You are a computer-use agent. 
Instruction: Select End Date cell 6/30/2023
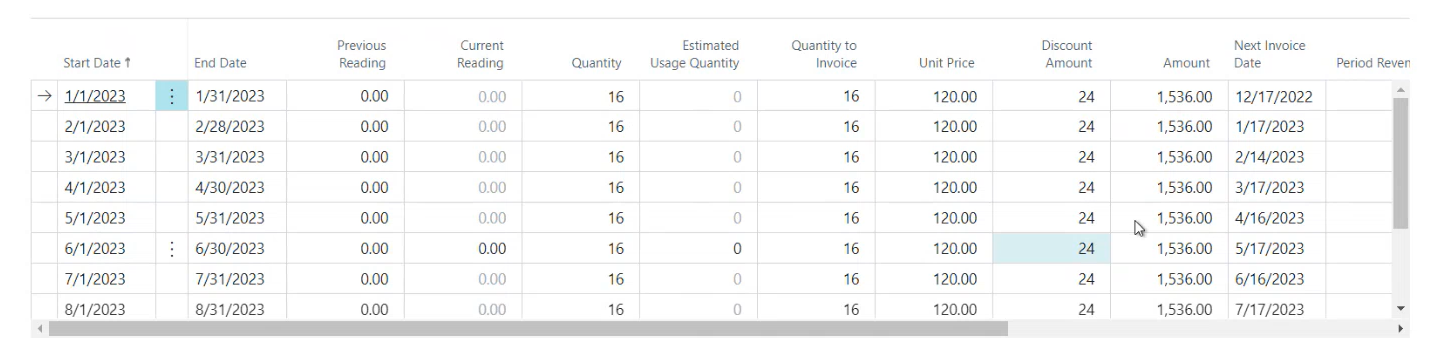pyautogui.click(x=237, y=249)
